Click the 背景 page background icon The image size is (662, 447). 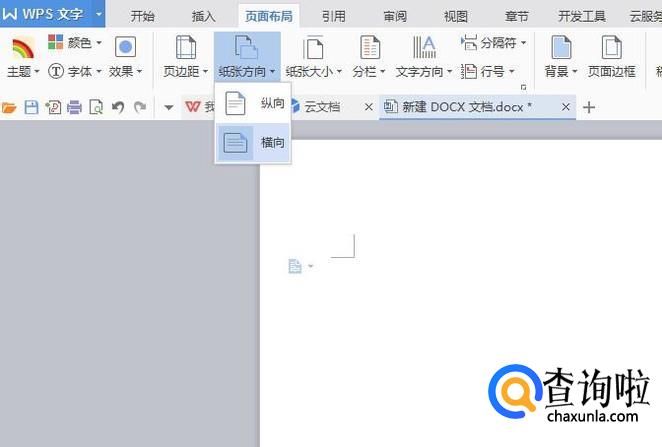pyautogui.click(x=561, y=47)
